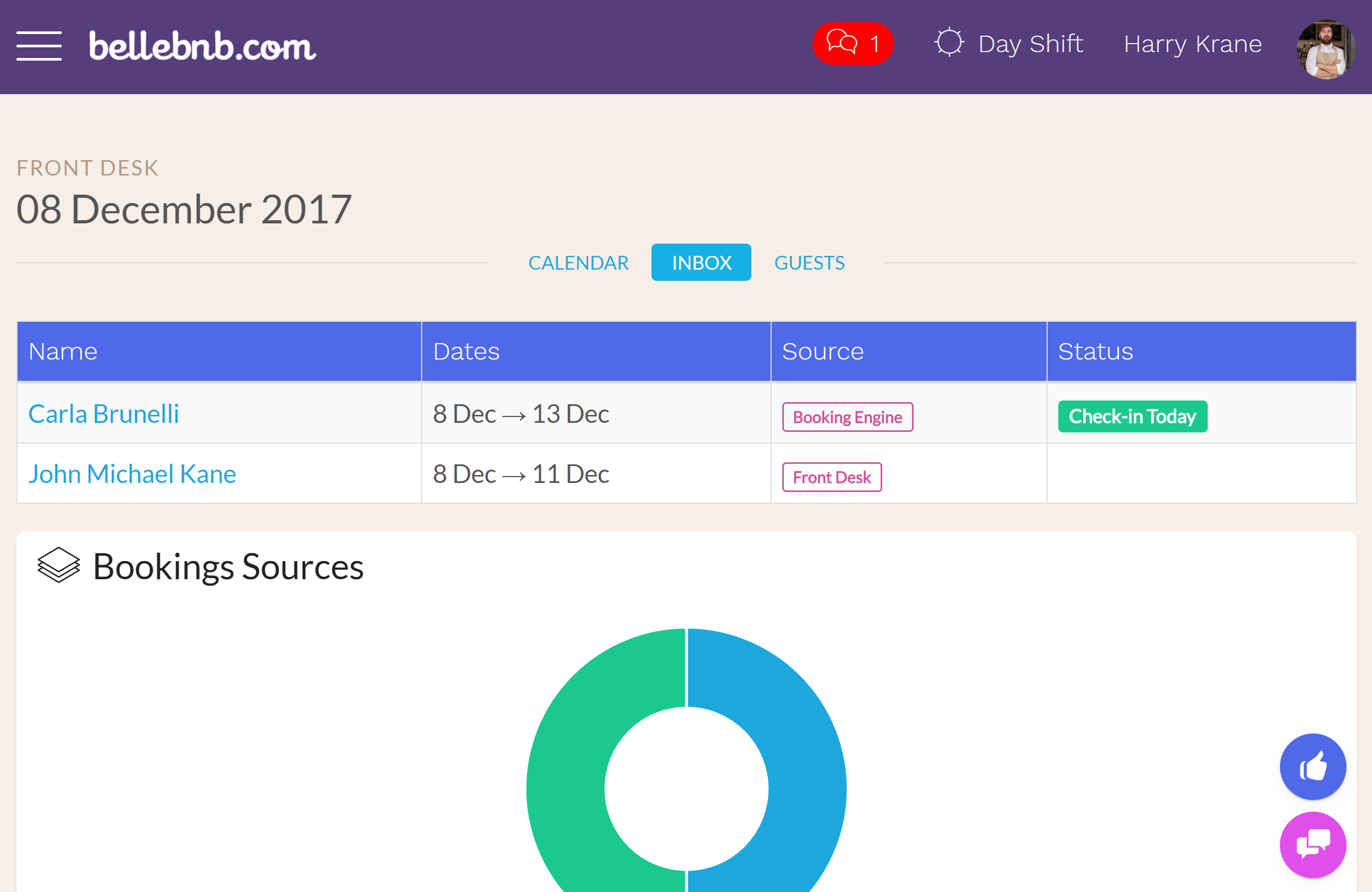
Task: Toggle Day Shift mode icon
Action: (947, 44)
